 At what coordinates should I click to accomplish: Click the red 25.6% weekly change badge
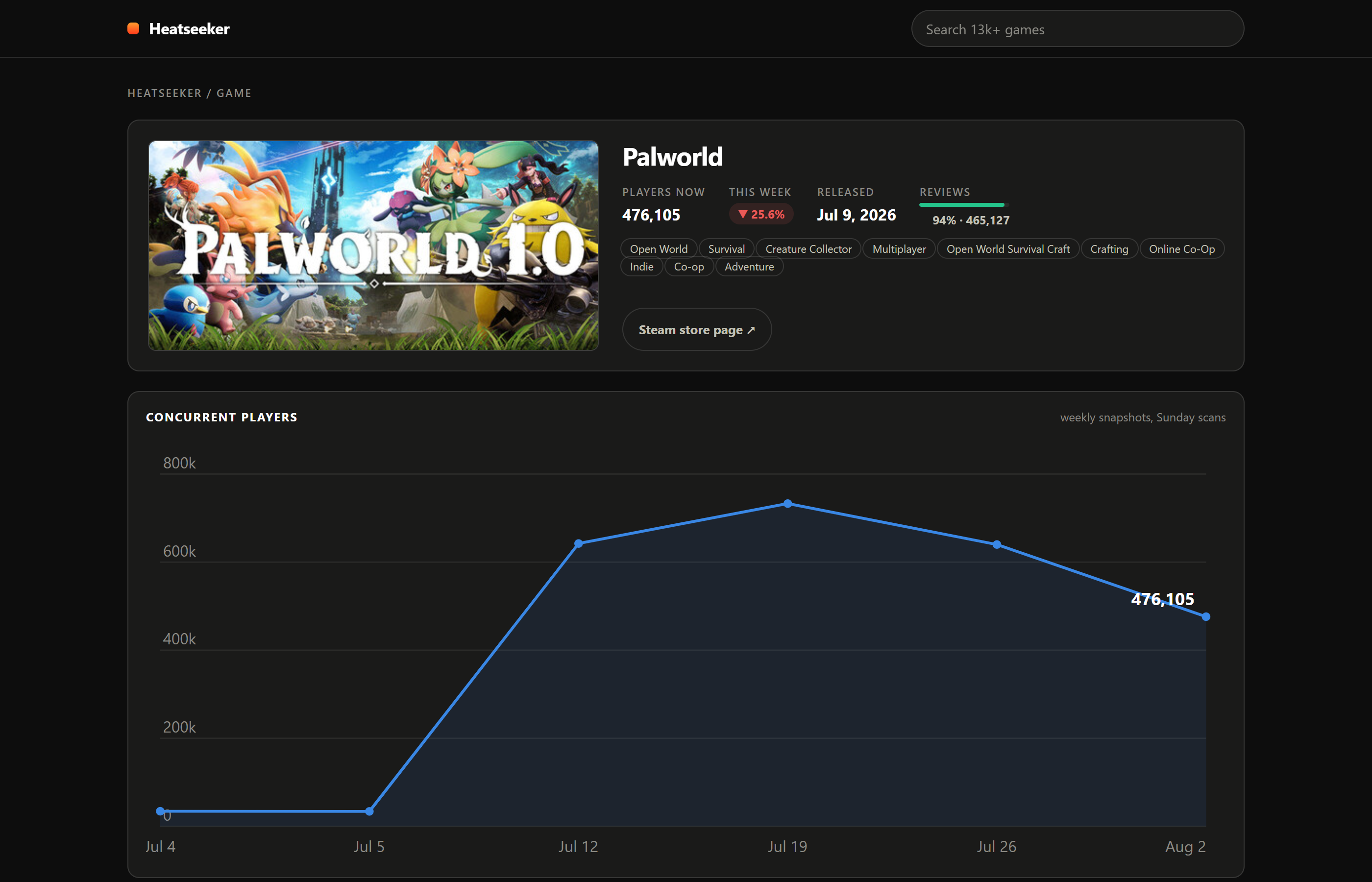761,214
